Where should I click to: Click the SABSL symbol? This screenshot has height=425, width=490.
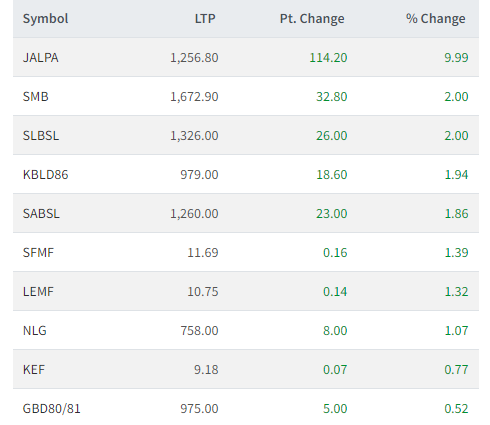[x=41, y=214]
